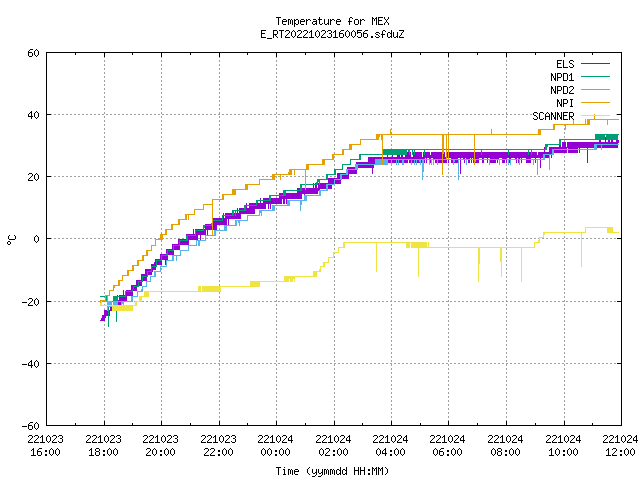Click the x-axis tick label 221024 02:00
This screenshot has width=640, height=480.
pos(334,446)
